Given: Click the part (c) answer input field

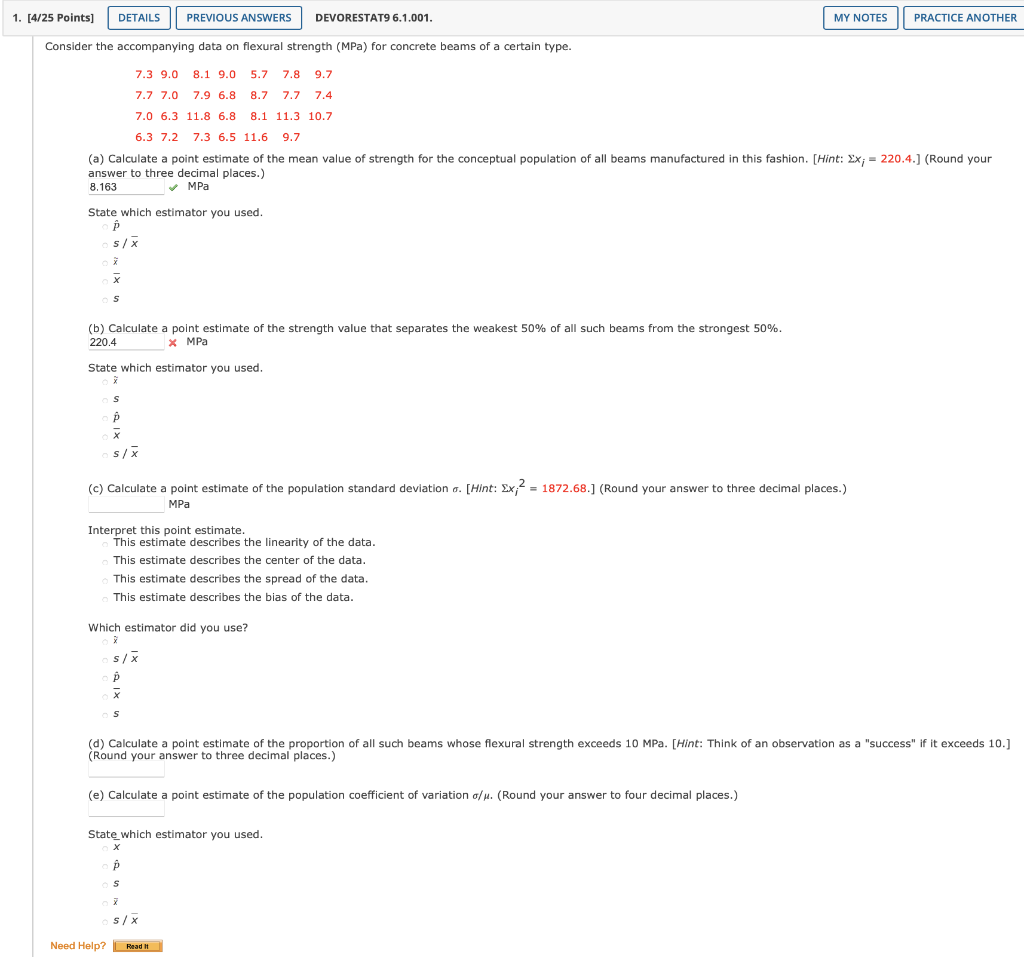Looking at the screenshot, I should pyautogui.click(x=126, y=503).
